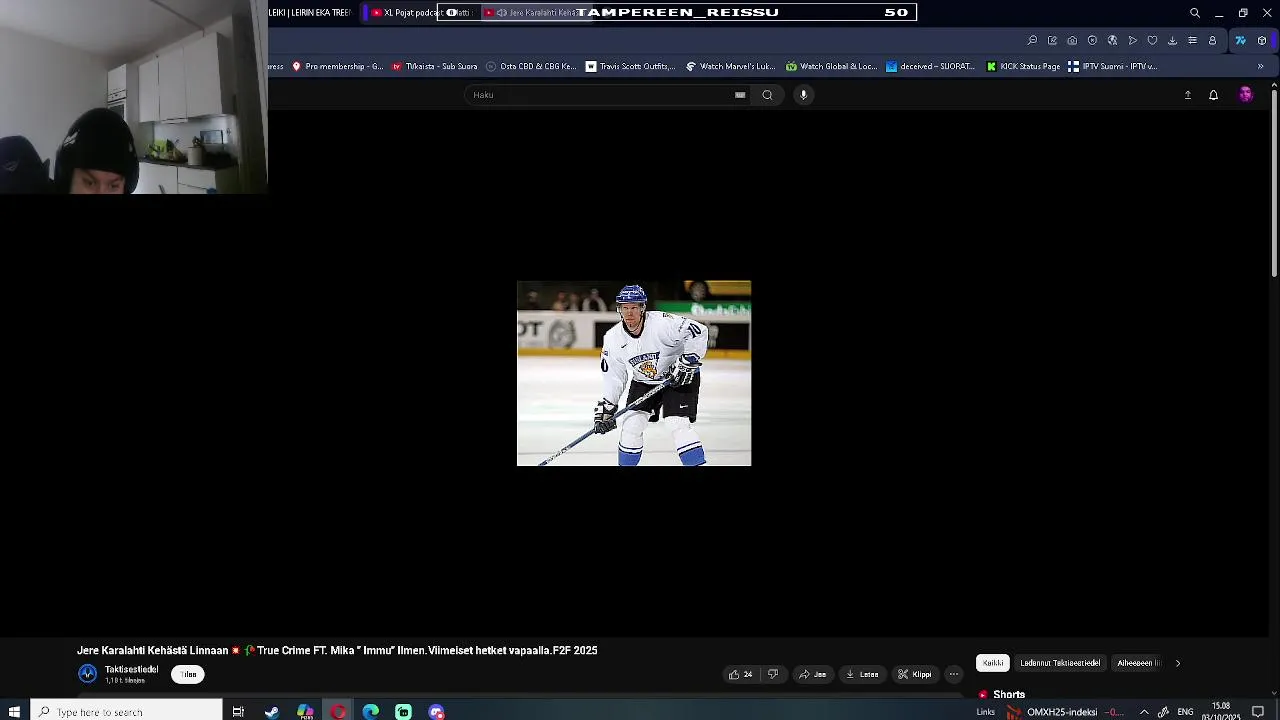Open the YouTube account avatar

1245,95
